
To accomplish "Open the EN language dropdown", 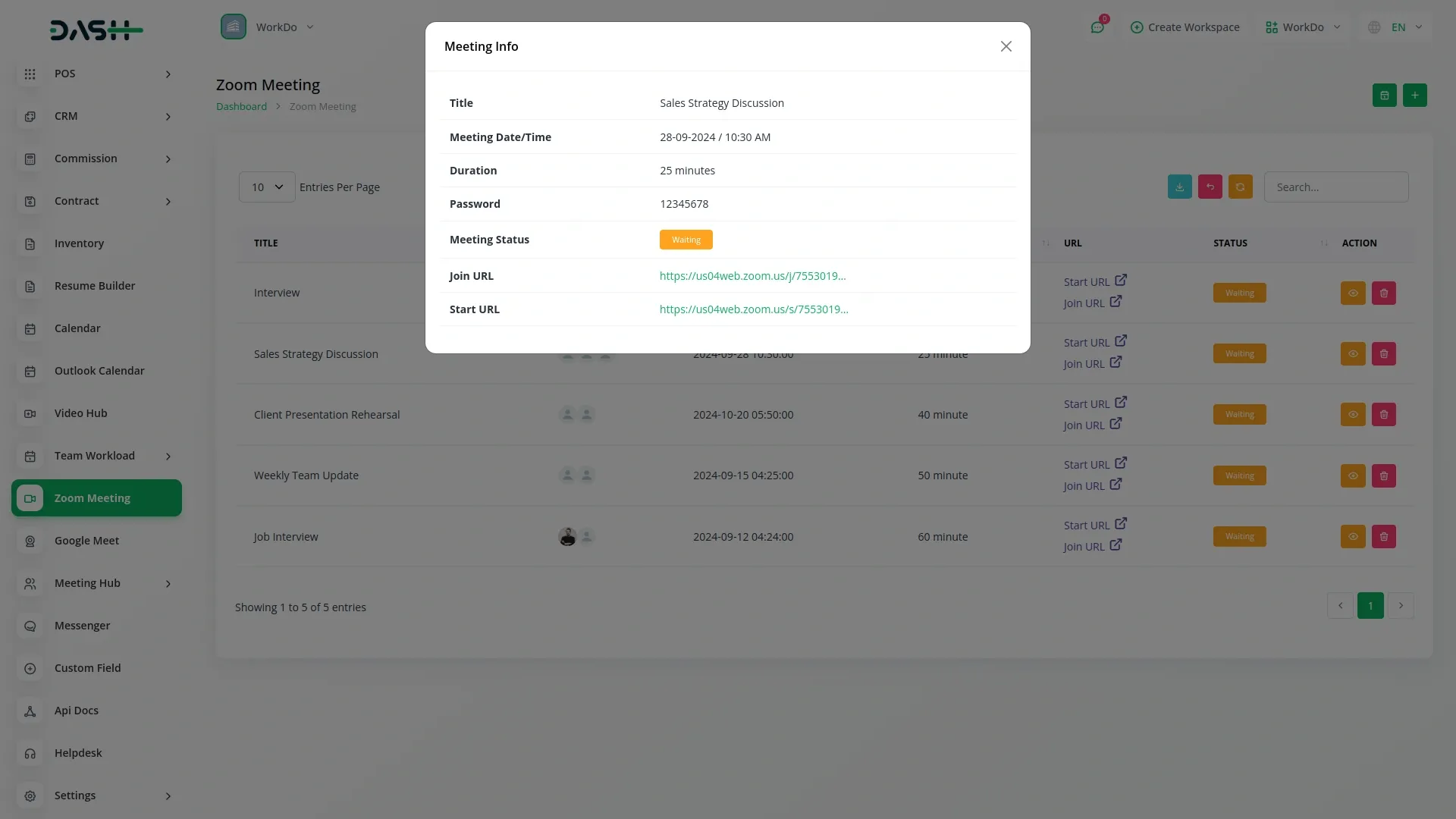I will pos(1397,27).
